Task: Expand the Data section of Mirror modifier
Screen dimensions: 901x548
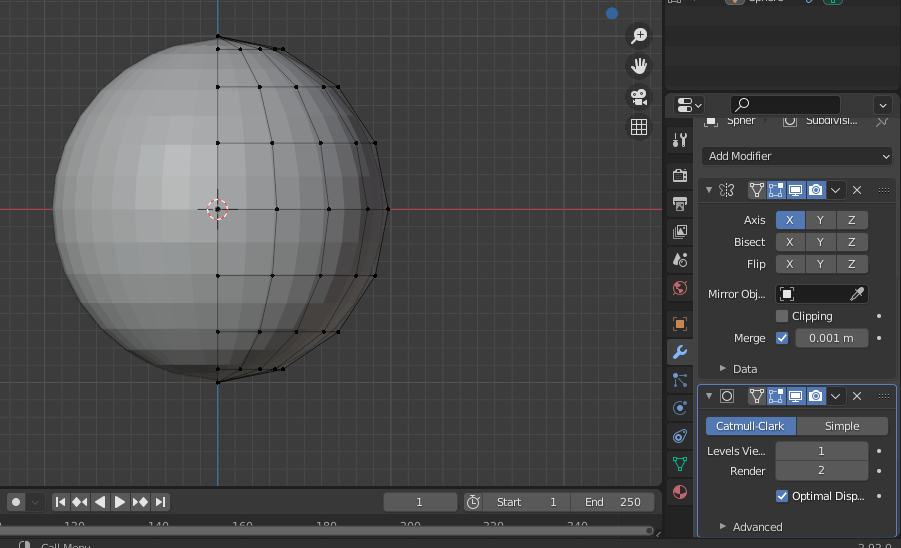Action: click(738, 369)
